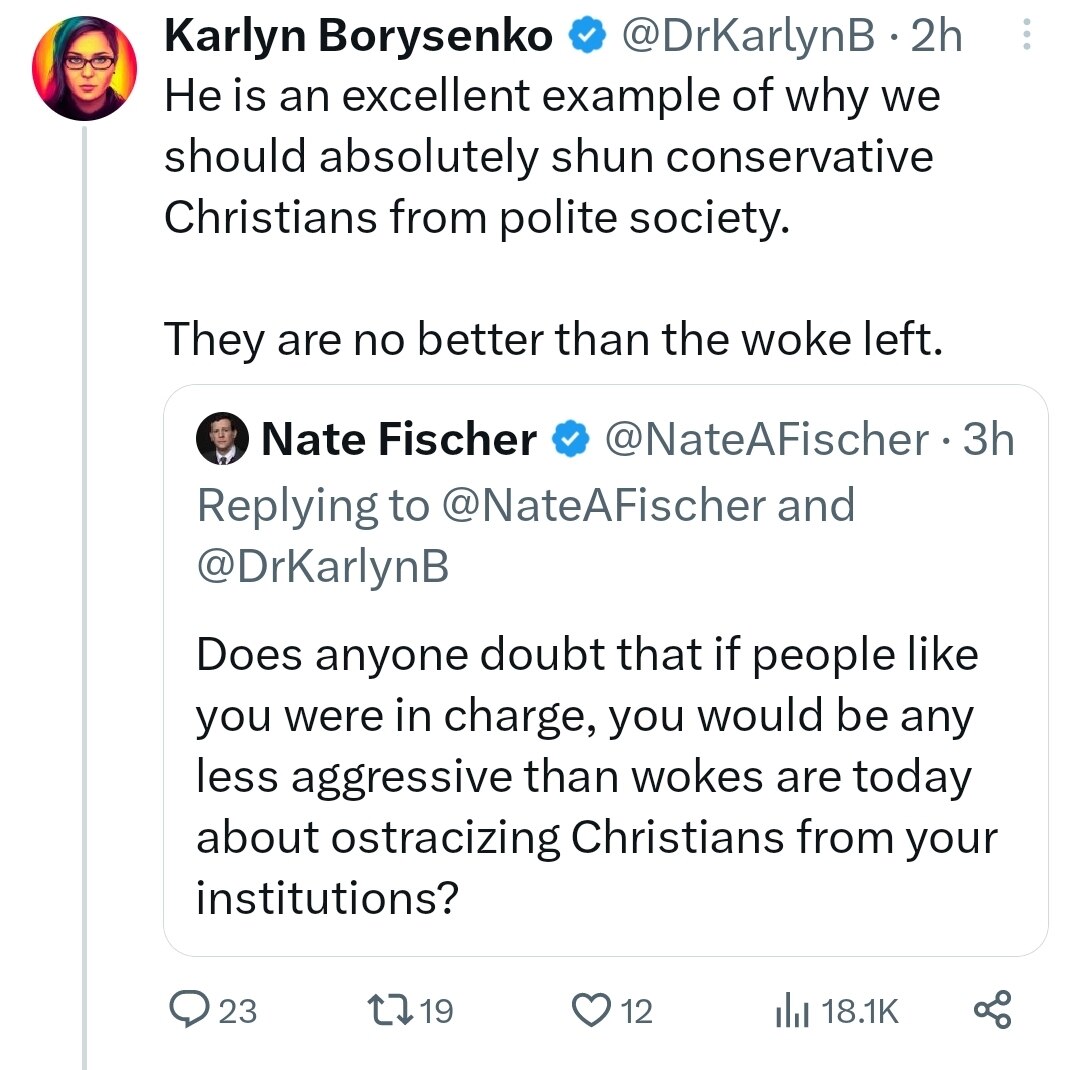
Task: Click the view analytics bars icon
Action: (x=793, y=1012)
